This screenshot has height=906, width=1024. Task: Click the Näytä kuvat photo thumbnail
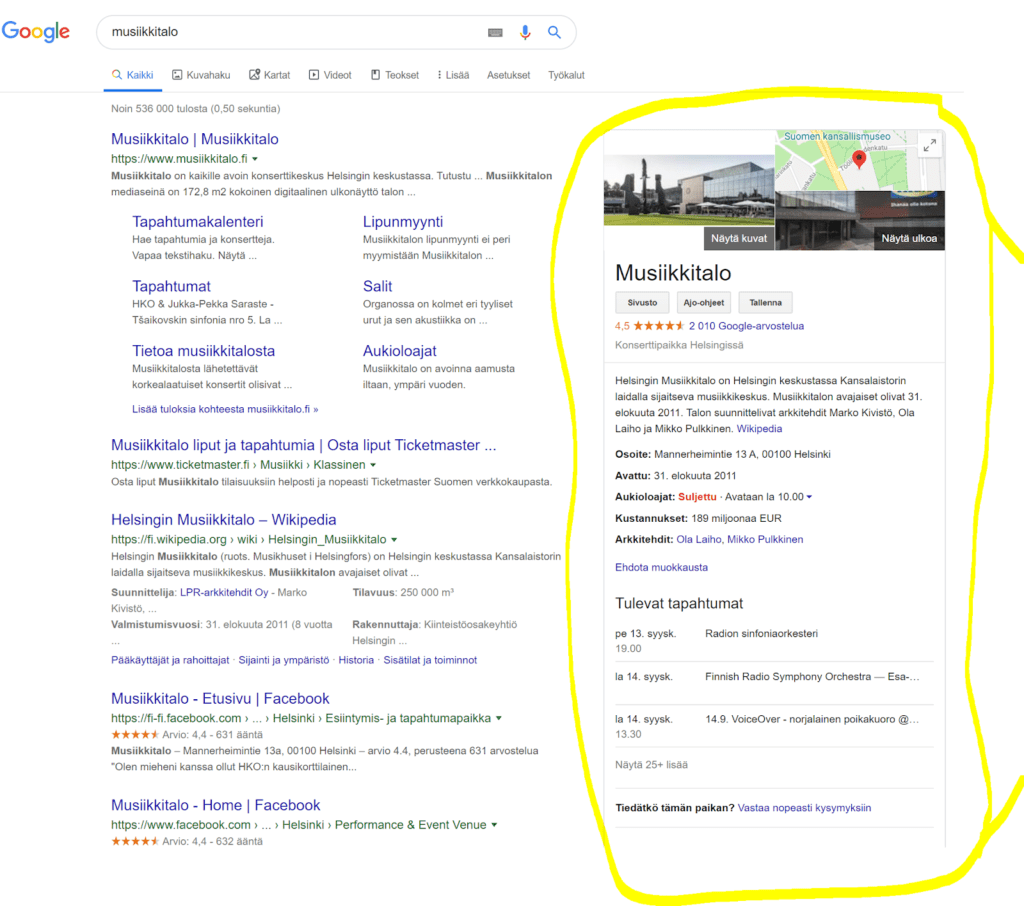pyautogui.click(x=689, y=202)
